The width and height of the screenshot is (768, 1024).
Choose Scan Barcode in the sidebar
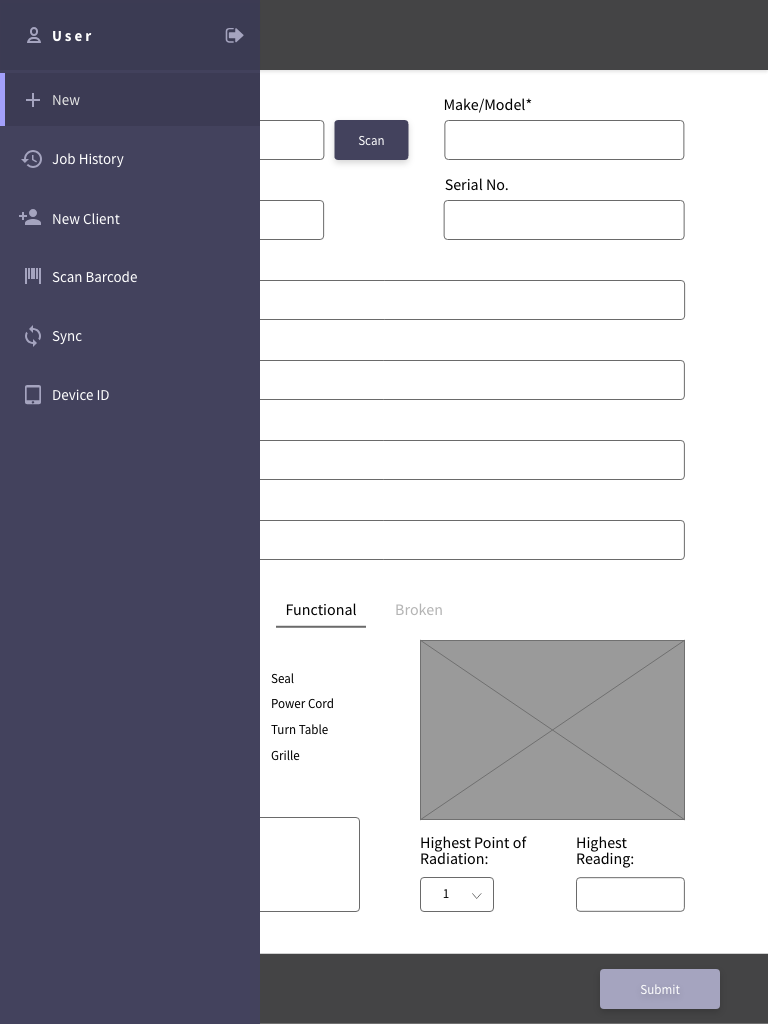tap(130, 277)
